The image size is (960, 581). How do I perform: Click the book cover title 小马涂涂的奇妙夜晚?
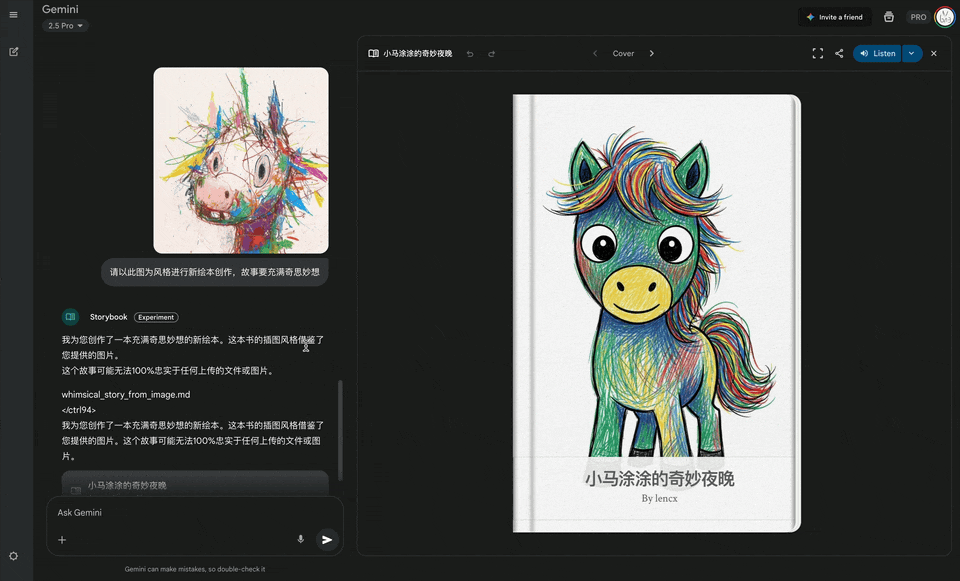659,479
